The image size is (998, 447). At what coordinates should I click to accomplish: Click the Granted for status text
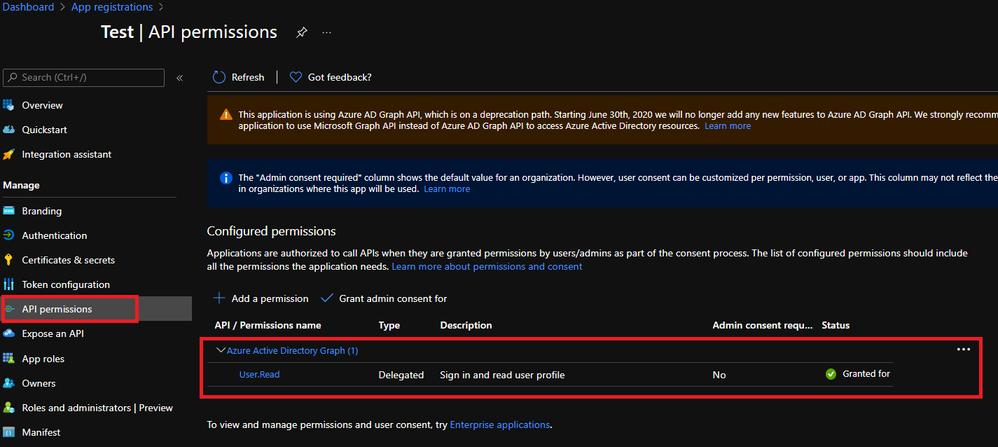coord(866,374)
